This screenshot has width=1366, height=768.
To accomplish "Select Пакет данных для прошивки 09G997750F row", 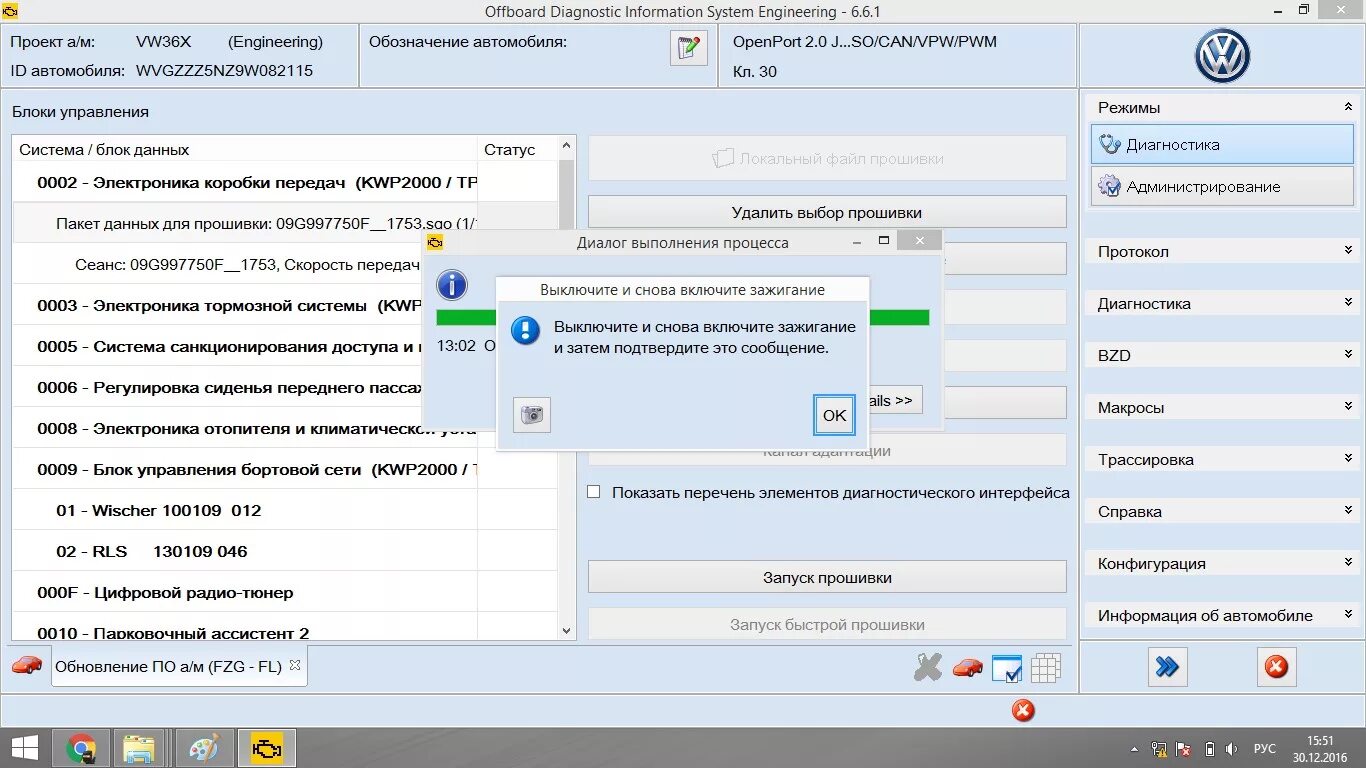I will [285, 223].
